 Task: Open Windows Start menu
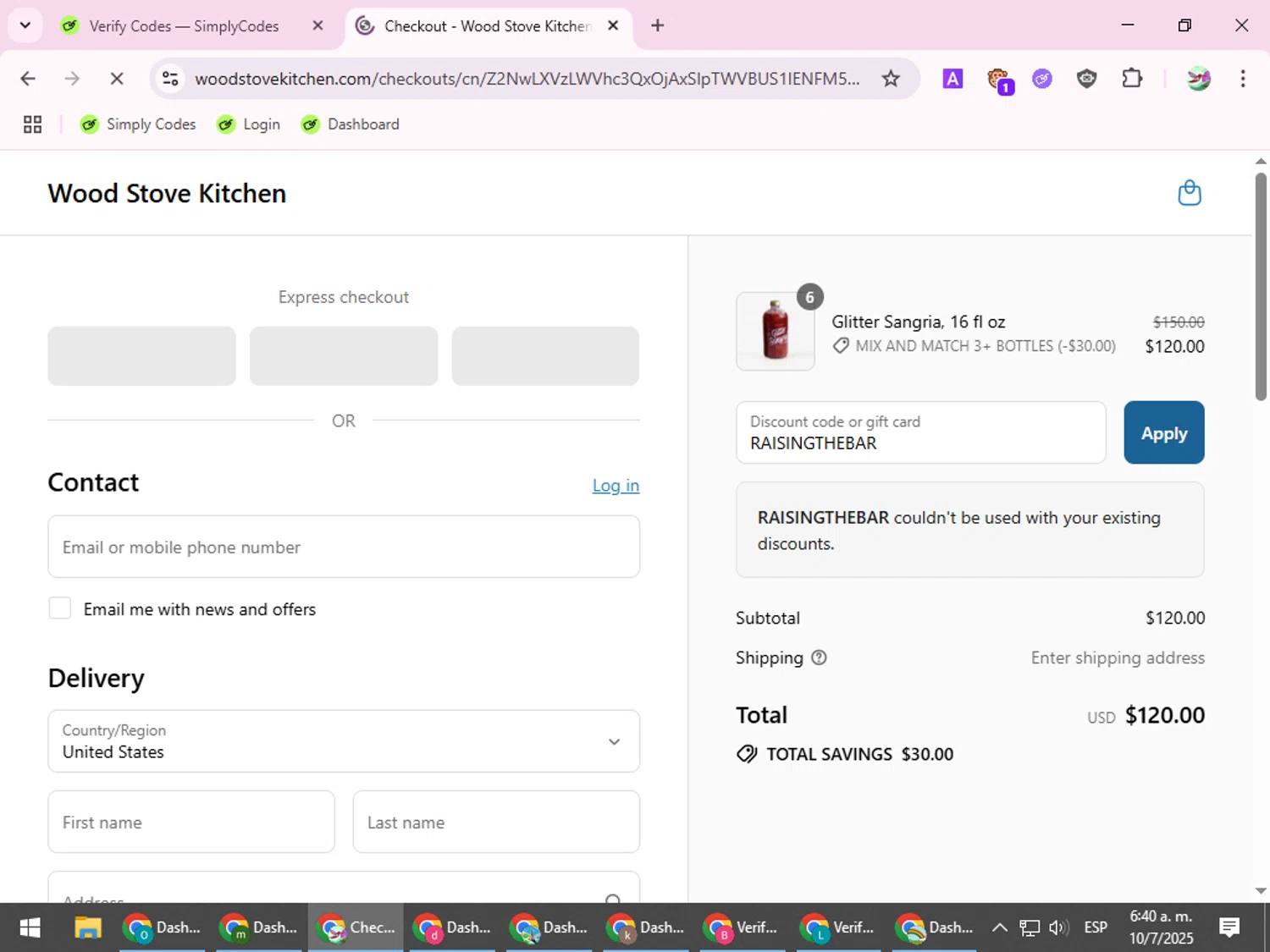[30, 928]
